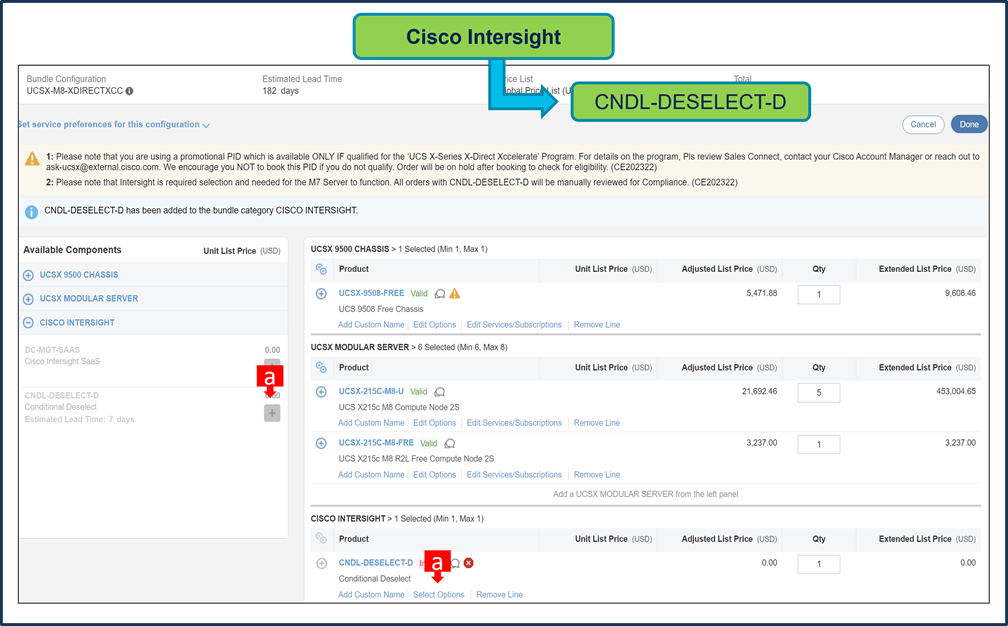1008x626 pixels.
Task: Click Remove Line under CNDL-DESELECT-D
Action: pos(500,595)
